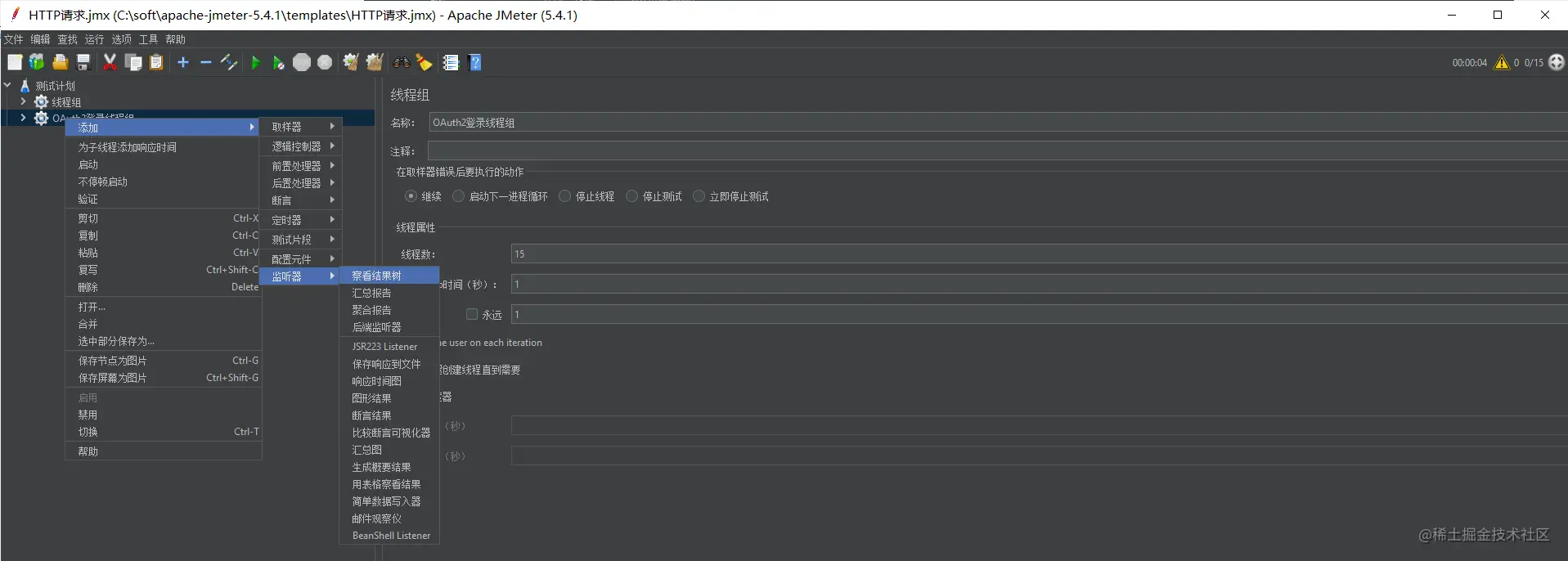Image resolution: width=1568 pixels, height=561 pixels.
Task: Click the 线程数 field showing 15
Action: [x=1039, y=254]
